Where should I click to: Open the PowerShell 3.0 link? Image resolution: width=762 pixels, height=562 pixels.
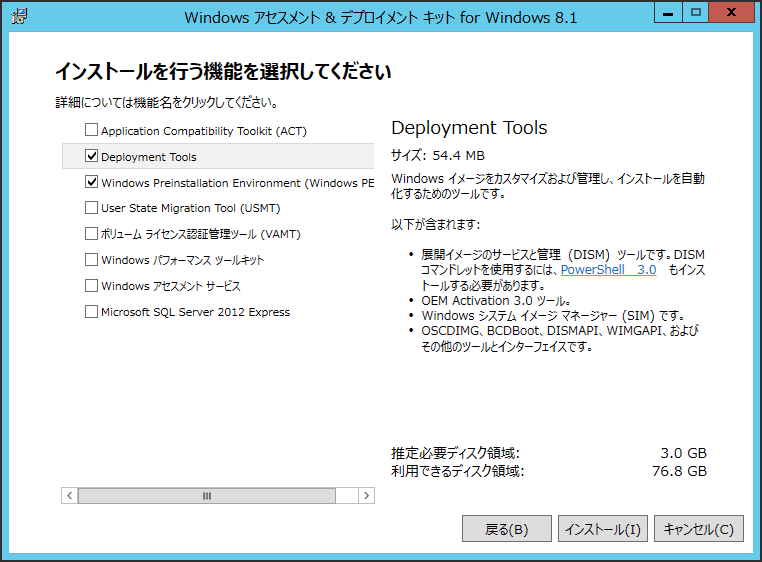click(608, 270)
